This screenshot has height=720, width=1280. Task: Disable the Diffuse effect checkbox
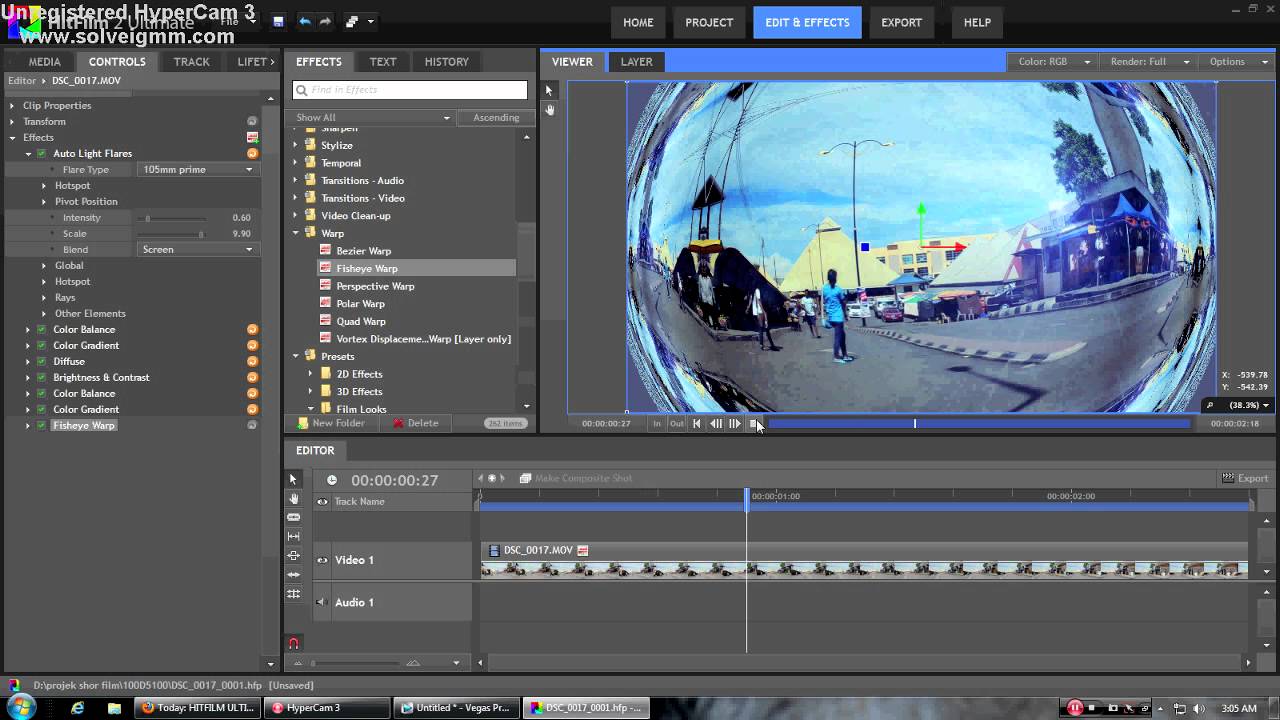tap(41, 361)
